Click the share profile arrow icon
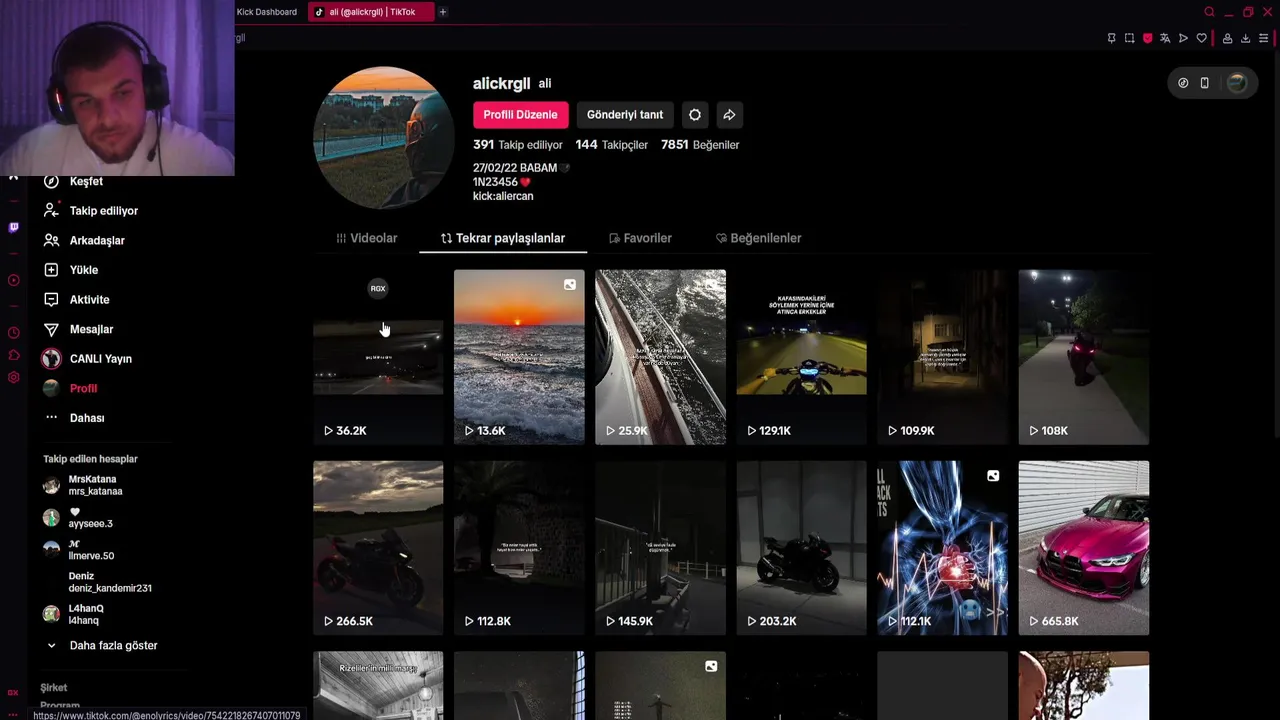 (730, 115)
